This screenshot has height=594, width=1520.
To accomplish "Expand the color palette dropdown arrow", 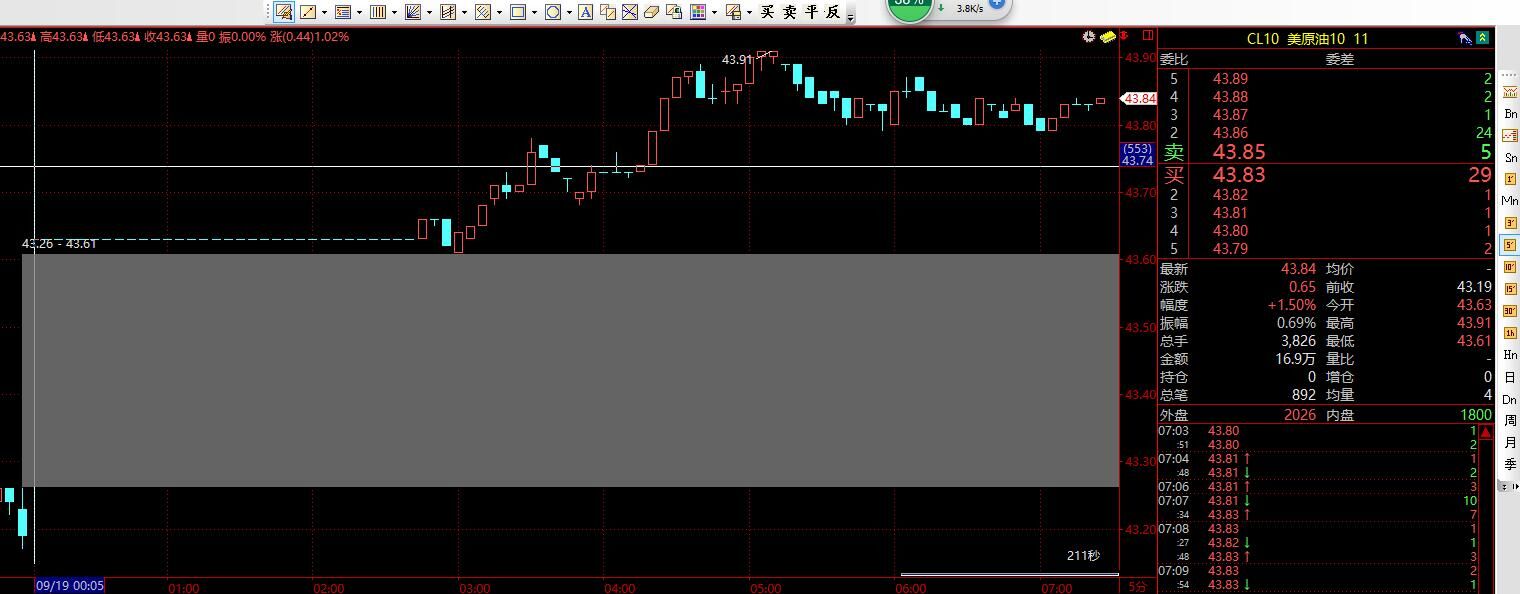I will point(714,13).
